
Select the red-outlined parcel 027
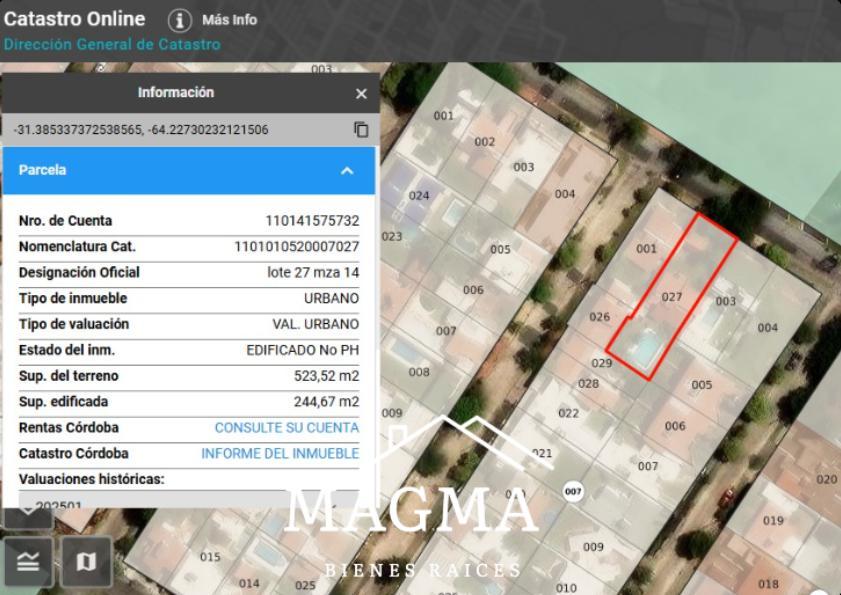[672, 297]
